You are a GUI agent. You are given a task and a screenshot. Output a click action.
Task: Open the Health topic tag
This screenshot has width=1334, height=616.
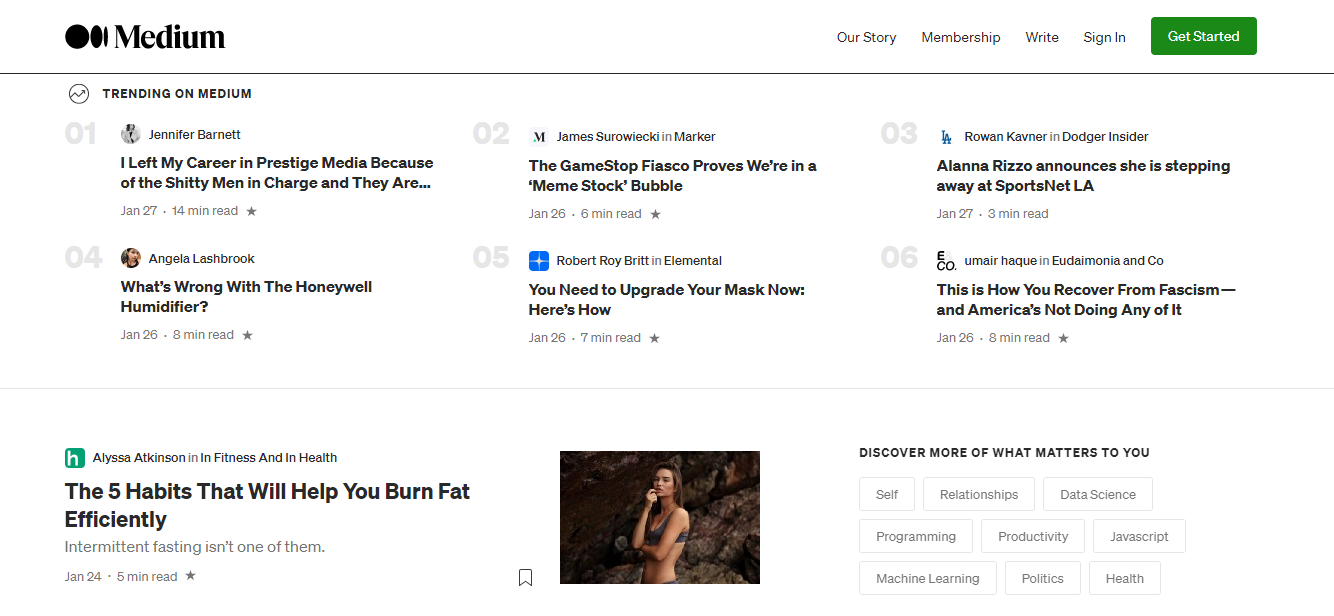tap(1125, 578)
